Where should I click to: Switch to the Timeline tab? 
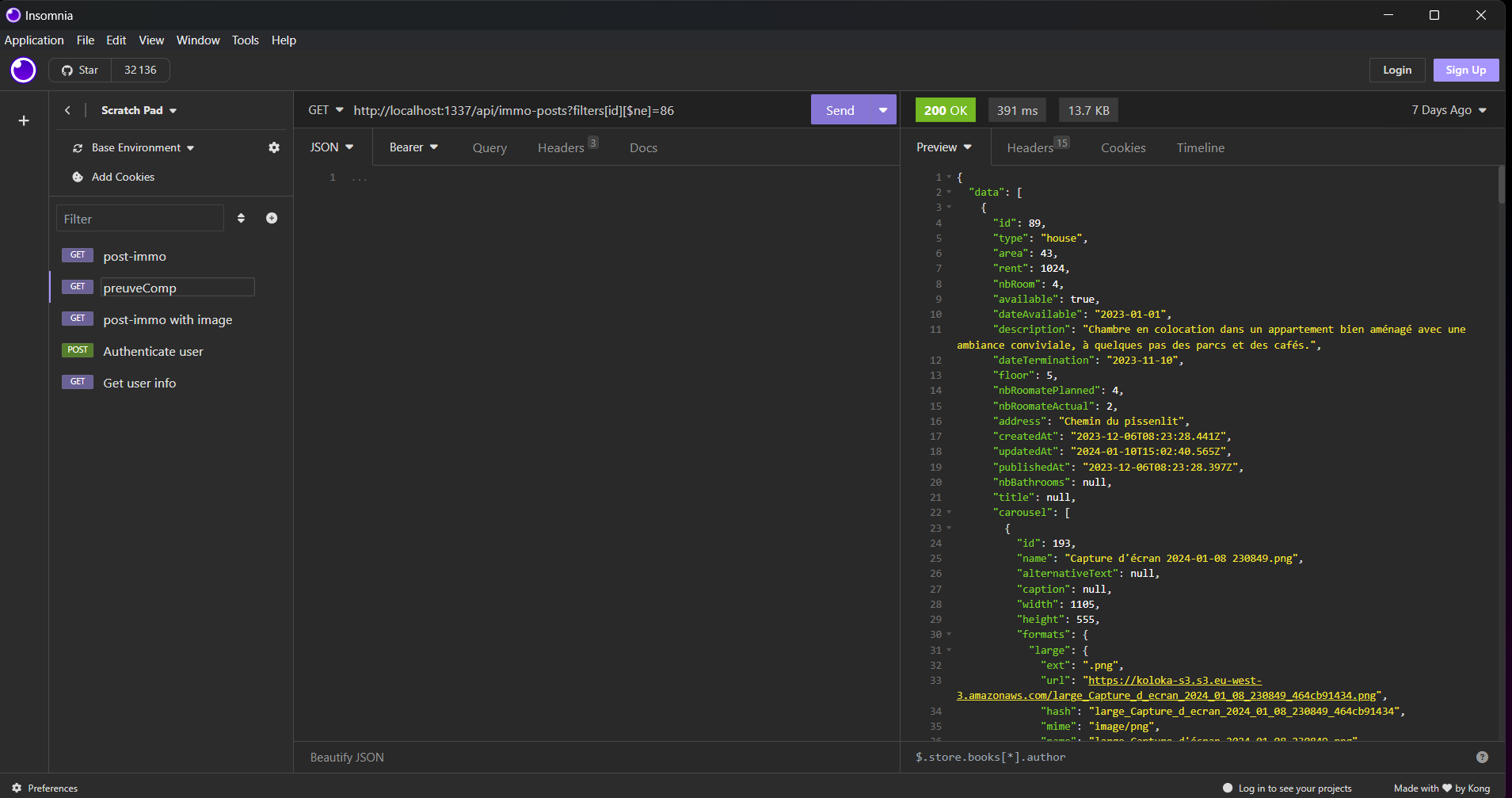pos(1200,147)
